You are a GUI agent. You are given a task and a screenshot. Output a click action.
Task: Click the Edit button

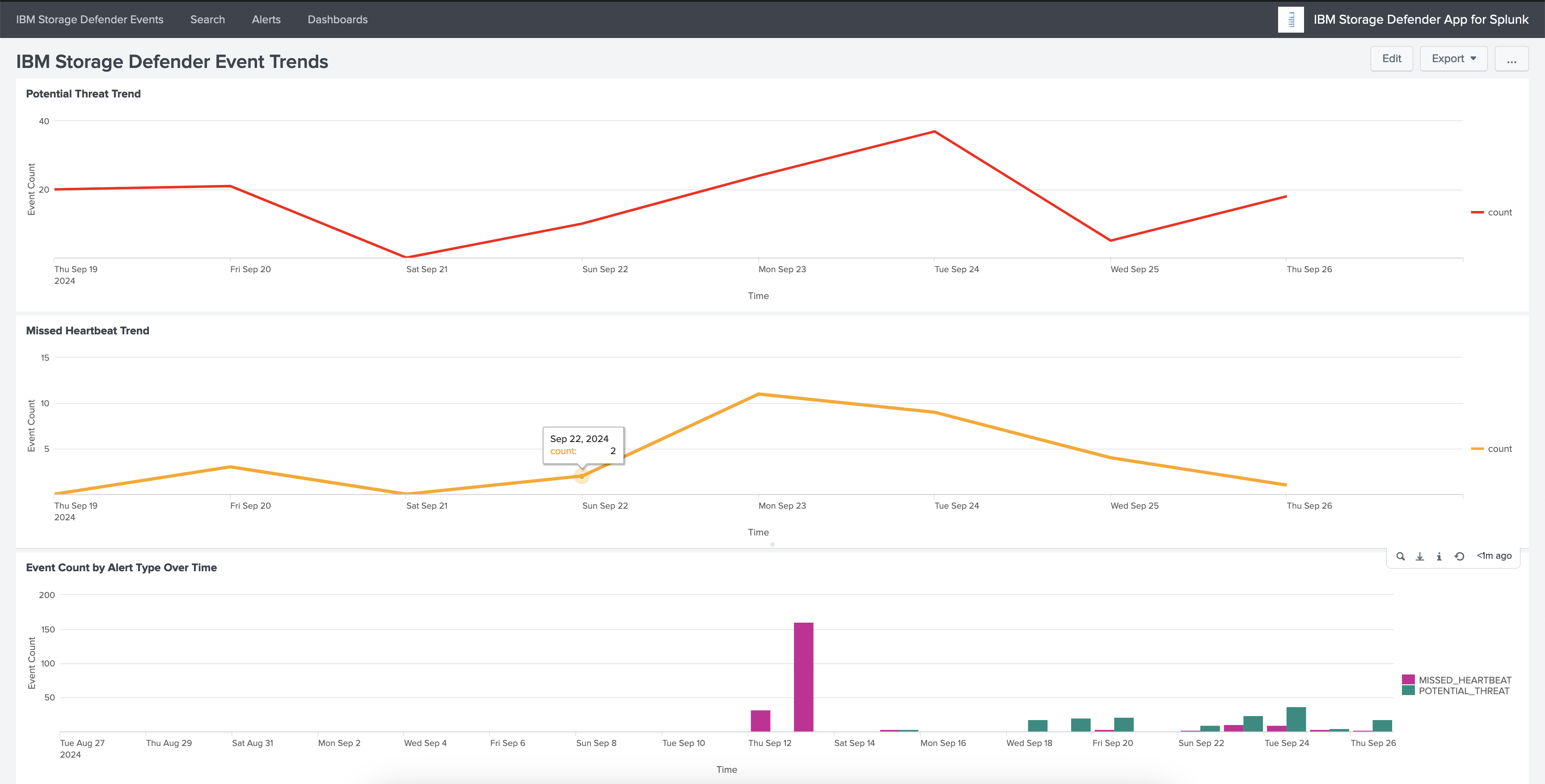pos(1392,58)
